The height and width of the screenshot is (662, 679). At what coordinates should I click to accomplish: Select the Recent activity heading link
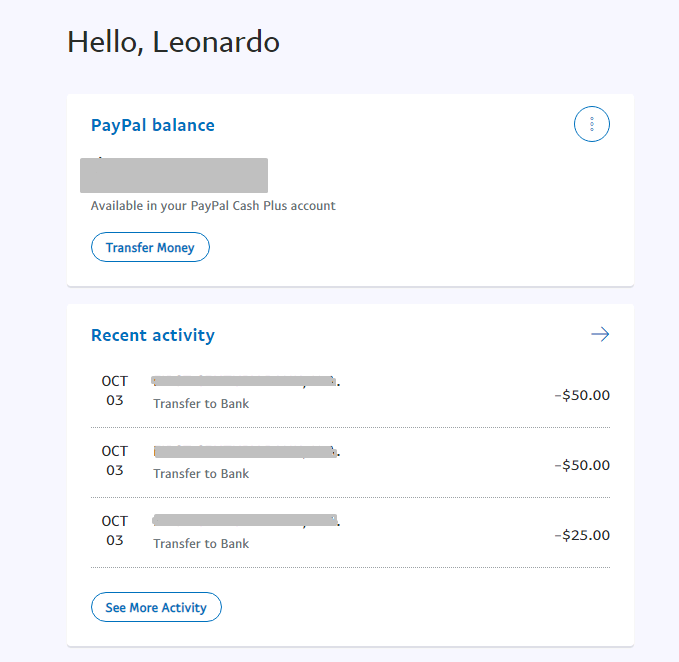point(153,335)
